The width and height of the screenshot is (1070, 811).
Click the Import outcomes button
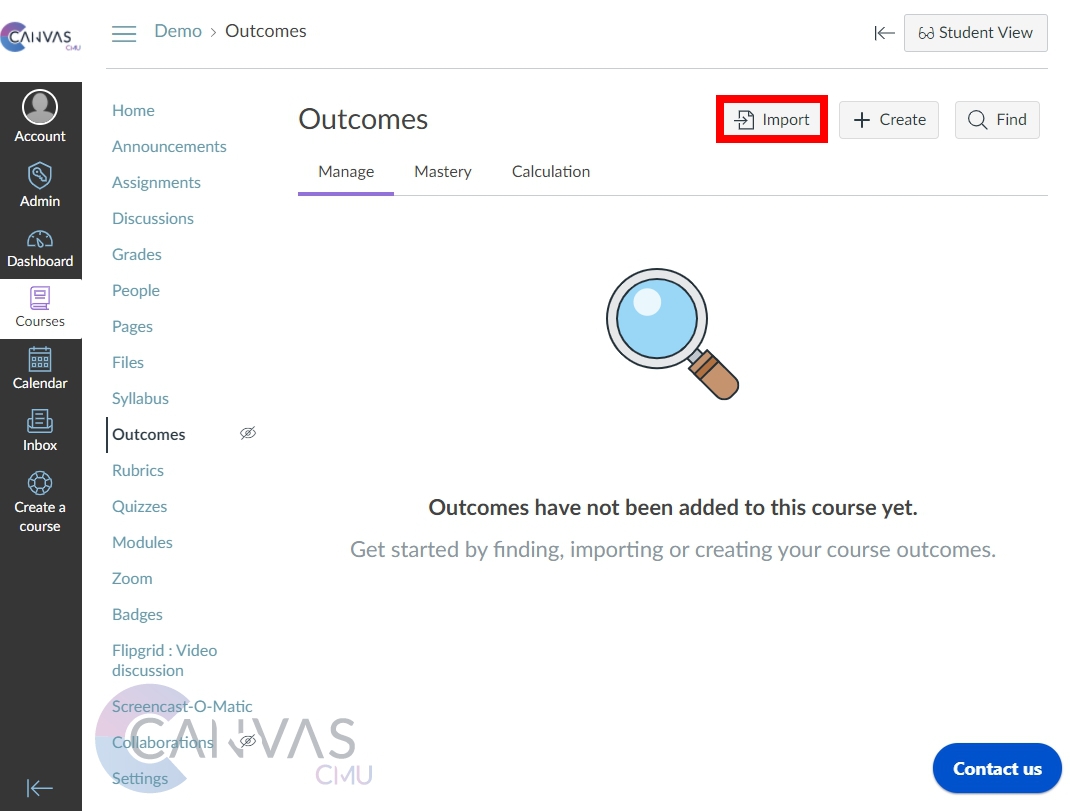(x=772, y=120)
